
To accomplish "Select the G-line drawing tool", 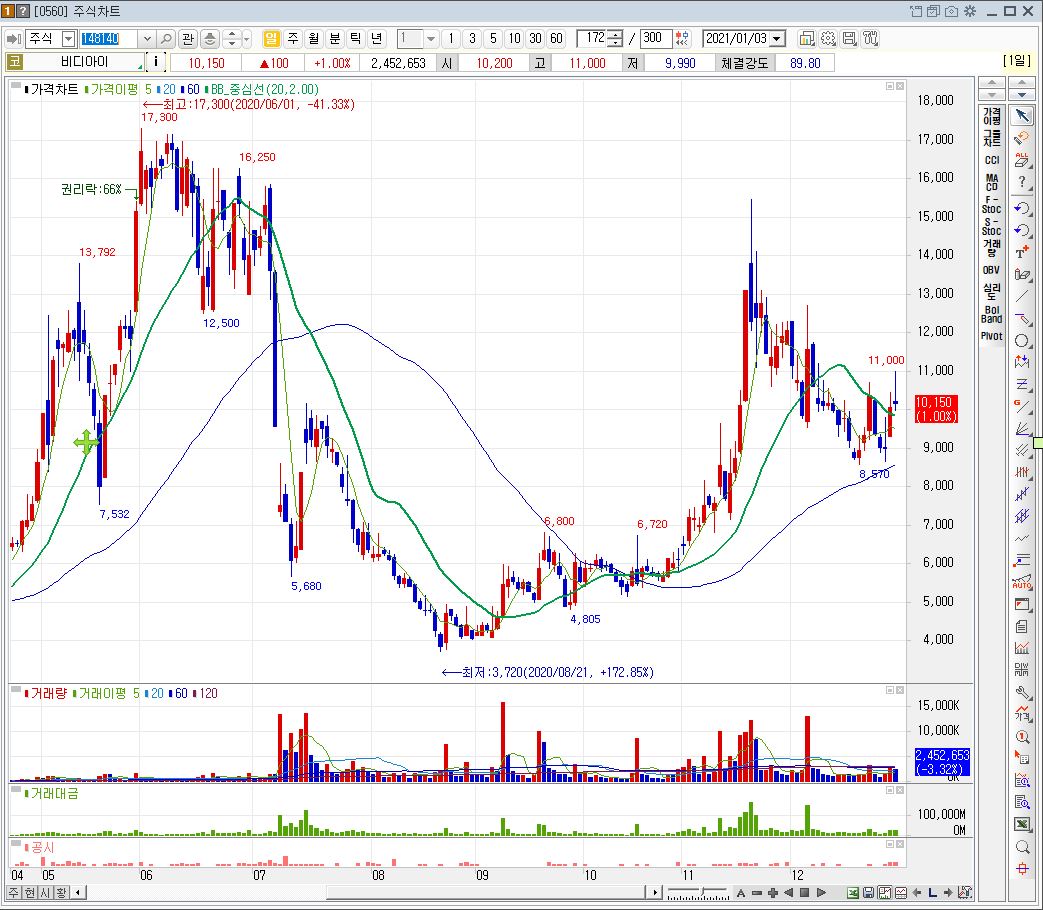I will click(x=1022, y=406).
